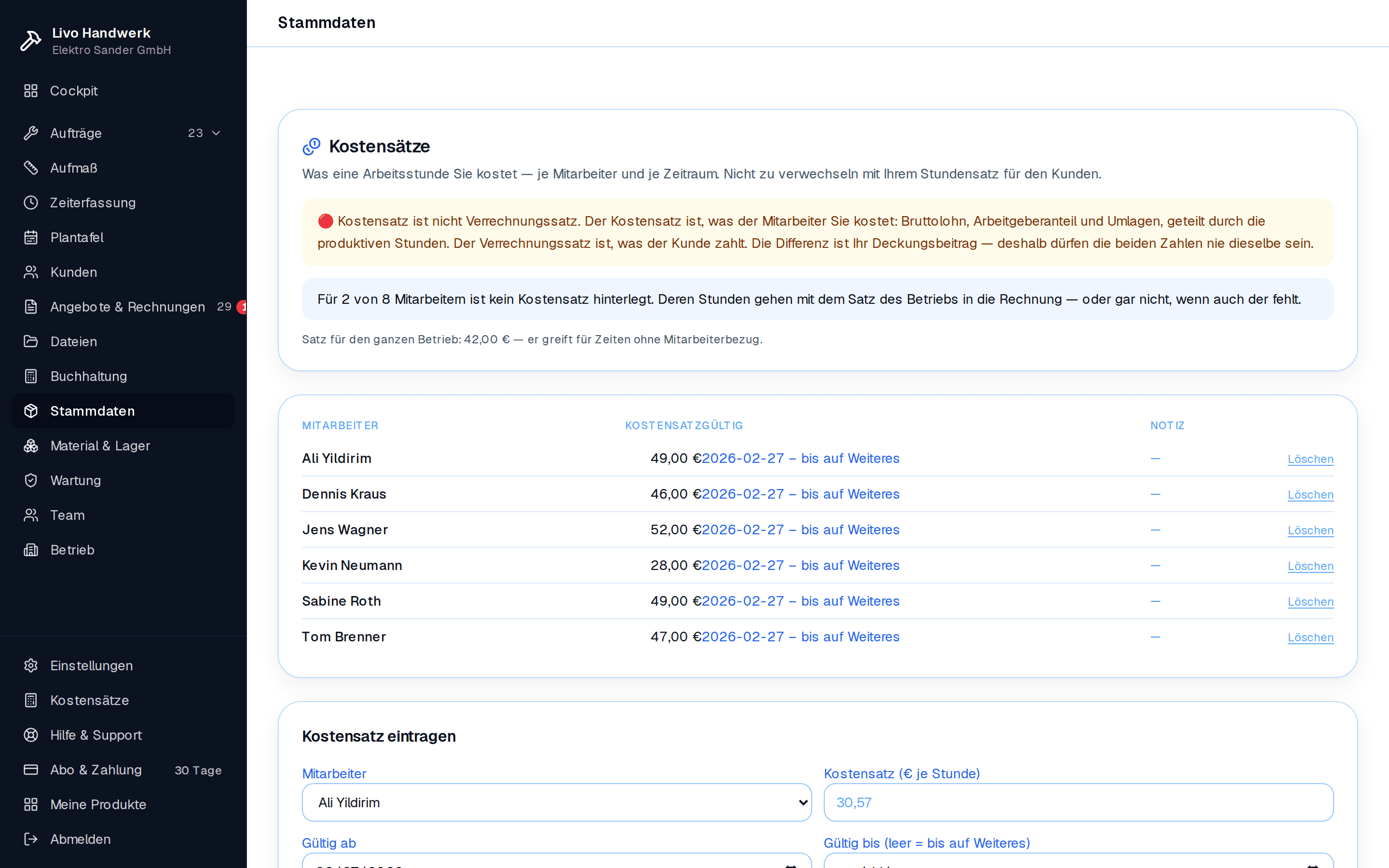Click the Angebote & Rechnungen document icon
Image resolution: width=1389 pixels, height=868 pixels.
(x=31, y=307)
